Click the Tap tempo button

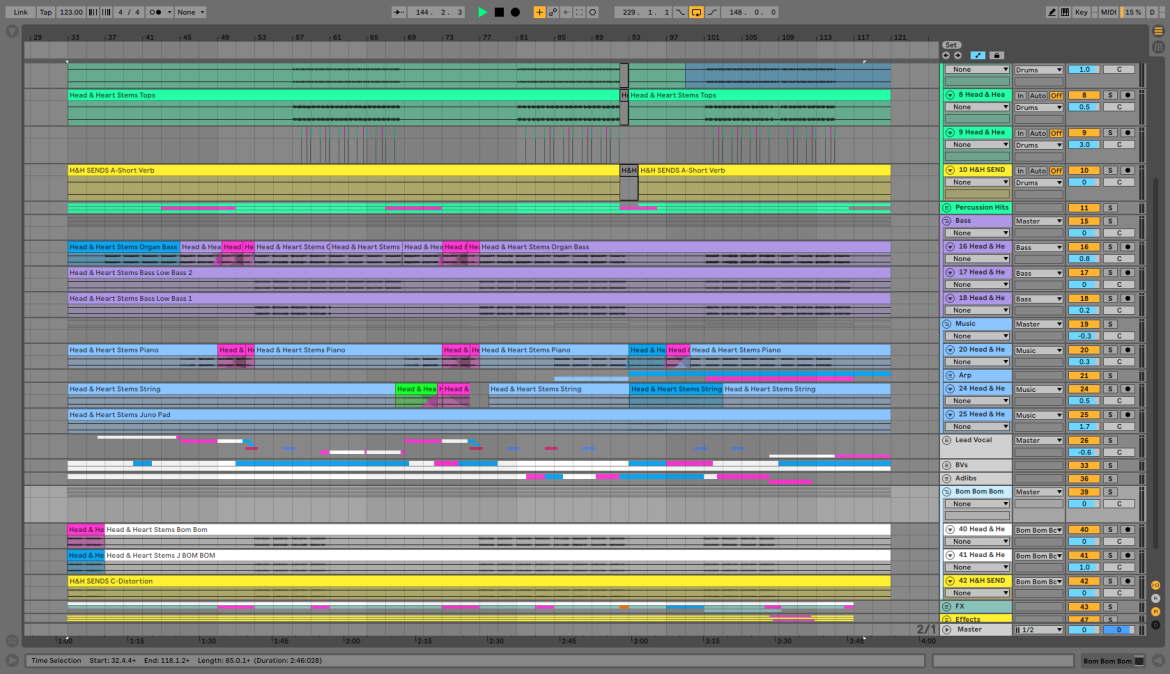46,12
